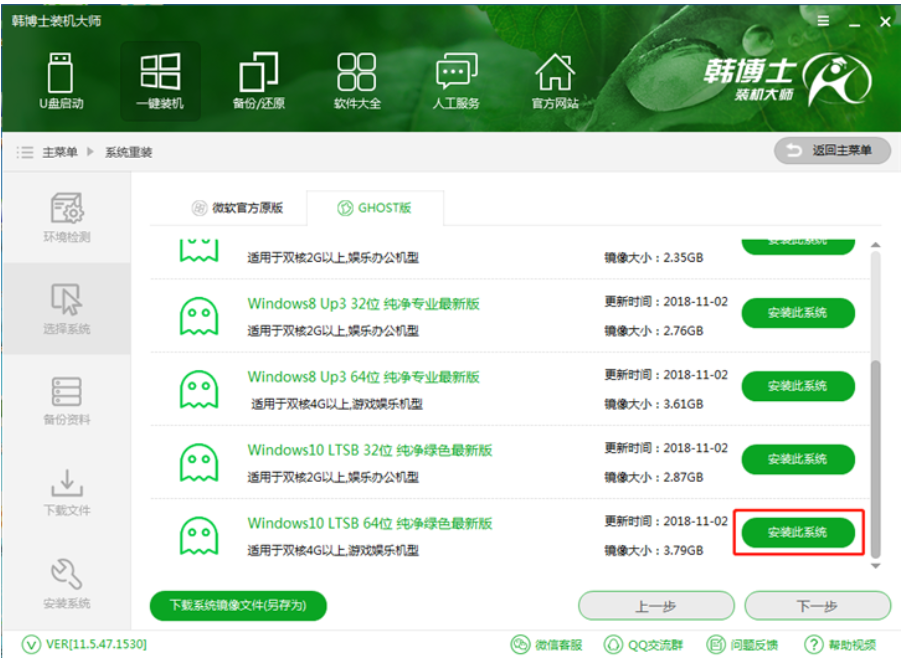Image resolution: width=904 pixels, height=659 pixels.
Task: Click the 镜像大小：2.35GB text
Action: (x=654, y=258)
